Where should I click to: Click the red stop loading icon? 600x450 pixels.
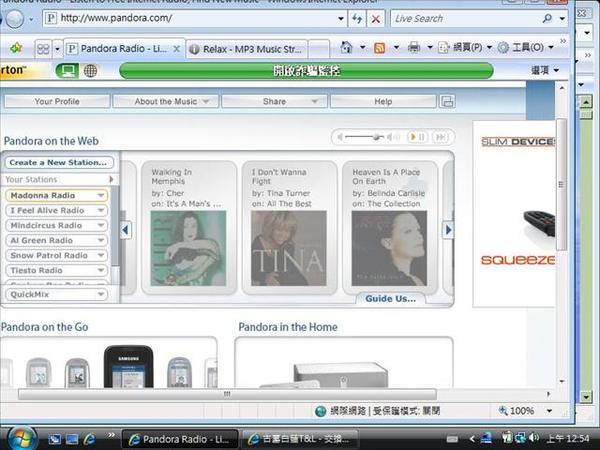(376, 19)
